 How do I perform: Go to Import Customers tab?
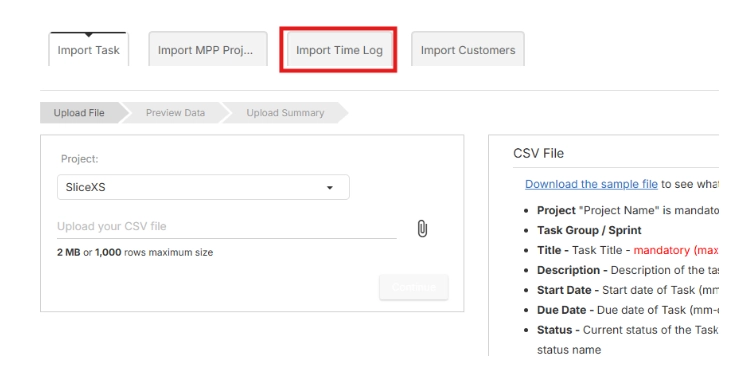[468, 49]
